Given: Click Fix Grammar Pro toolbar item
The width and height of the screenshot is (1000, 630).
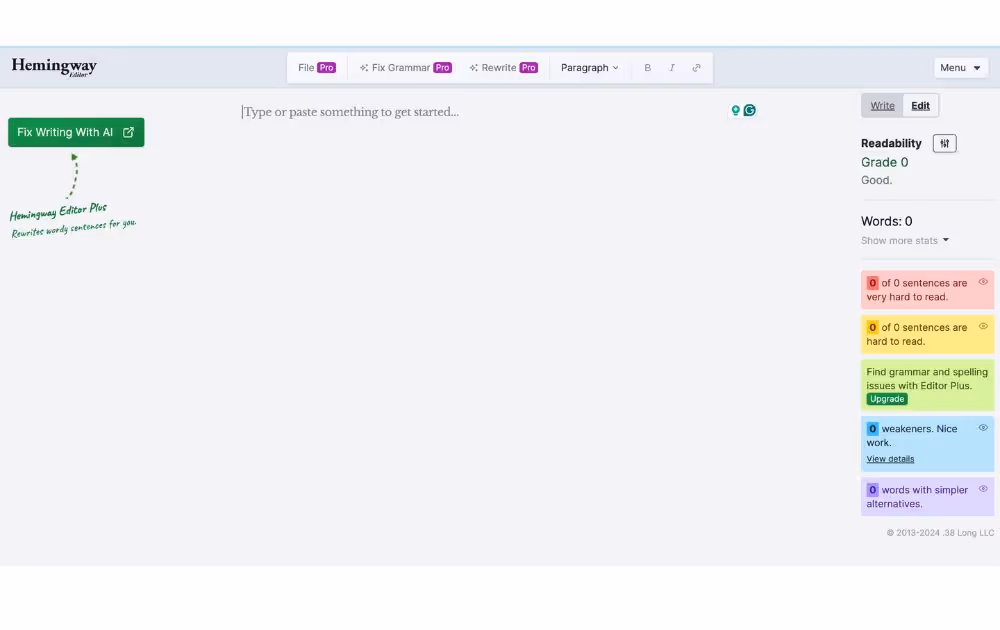Looking at the screenshot, I should click(406, 68).
